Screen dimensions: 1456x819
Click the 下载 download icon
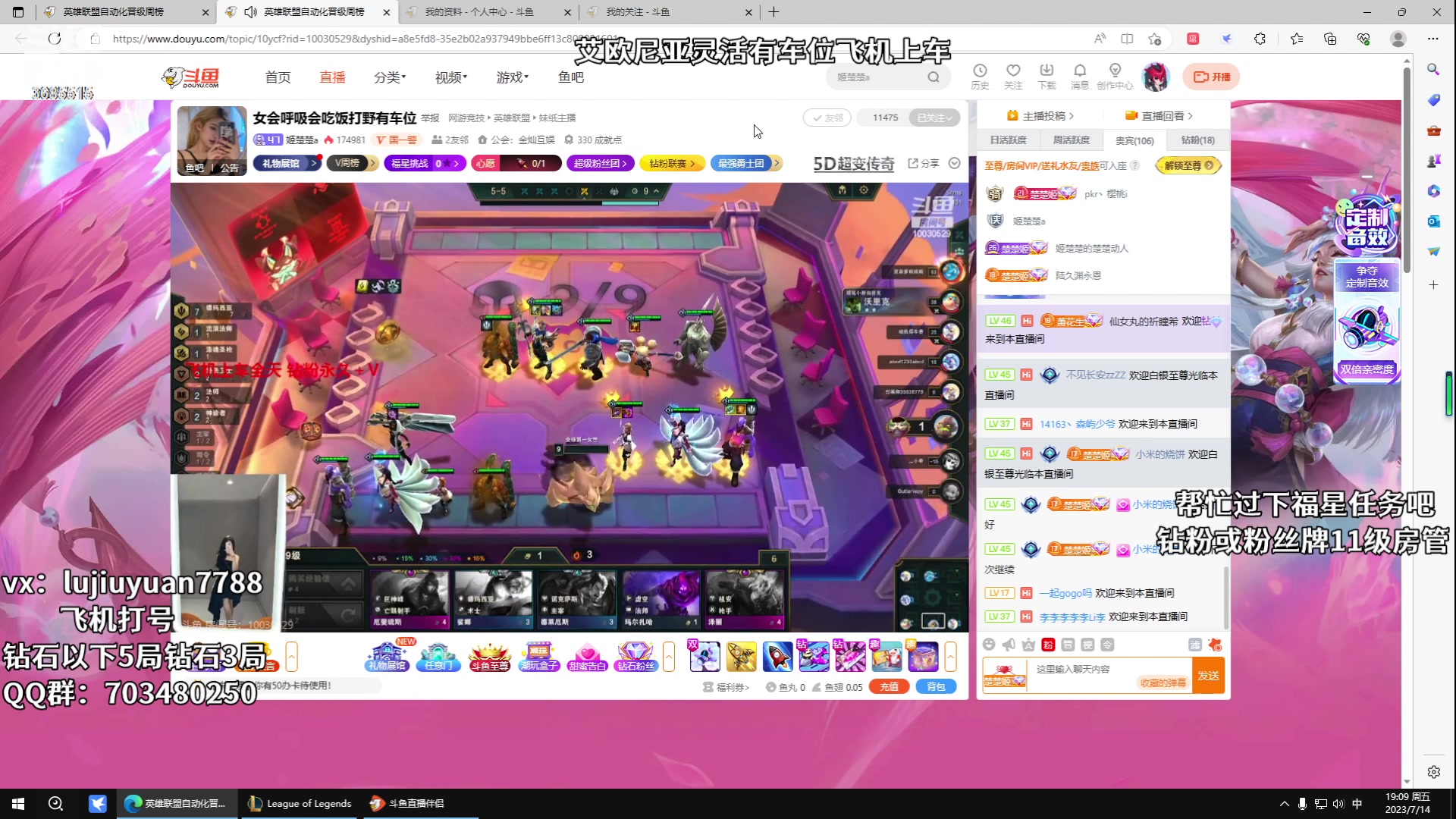tap(1046, 76)
